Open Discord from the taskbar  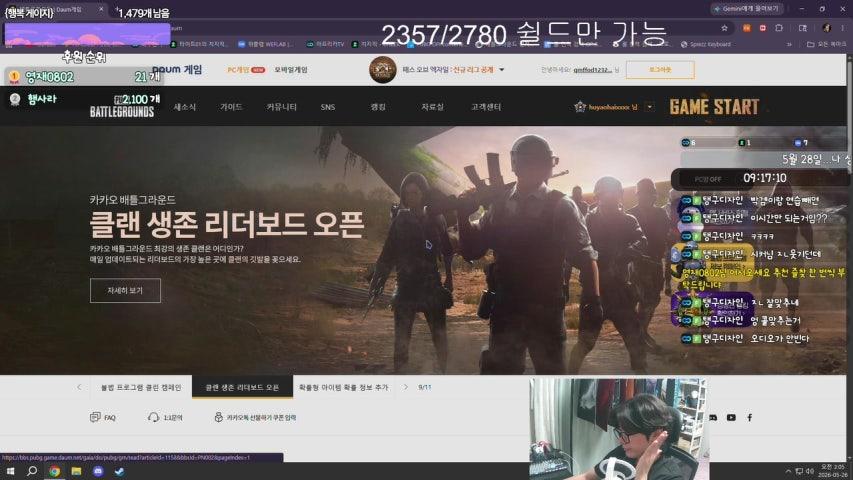[98, 471]
